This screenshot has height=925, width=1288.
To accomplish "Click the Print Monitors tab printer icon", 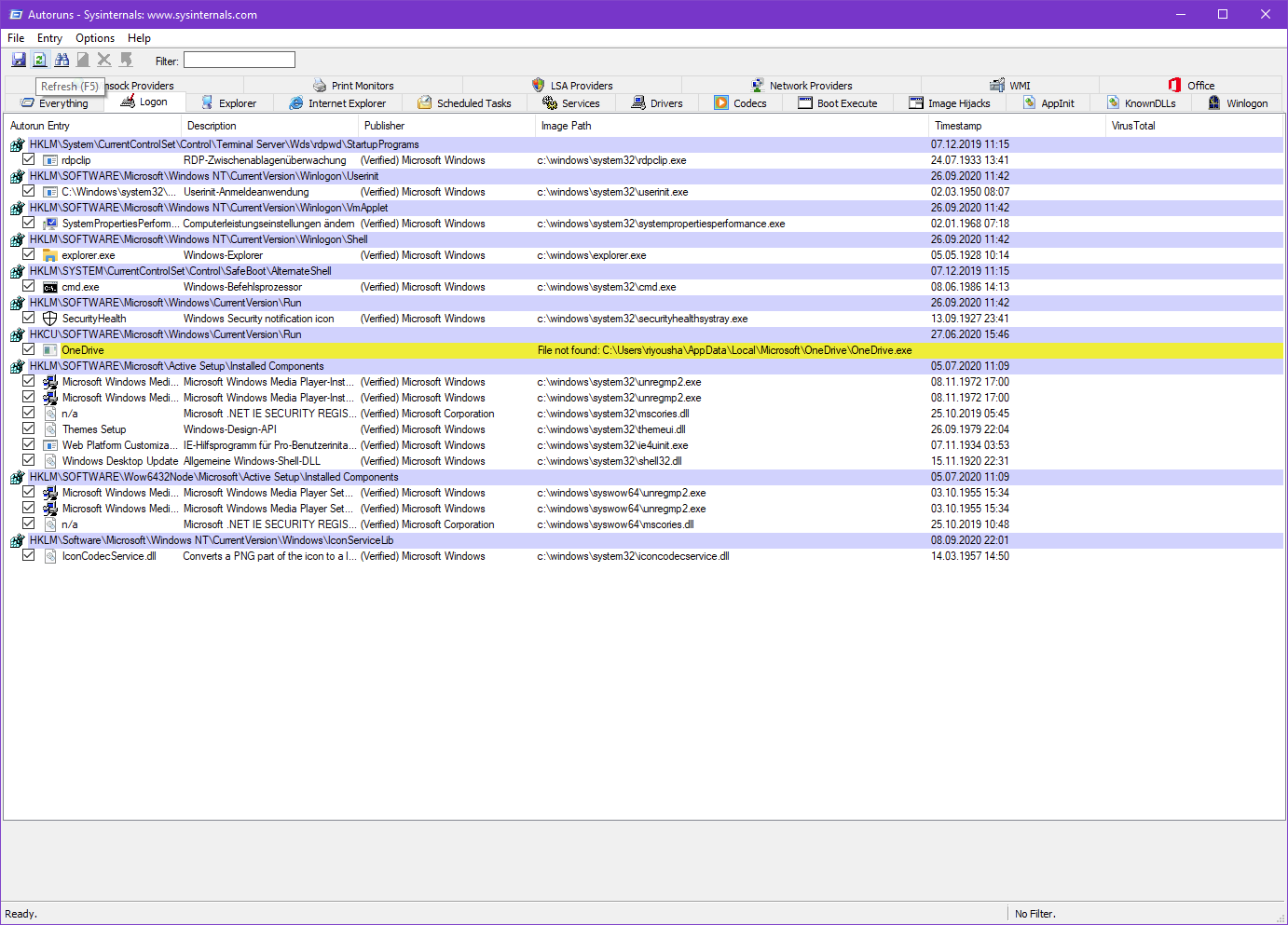I will tap(320, 85).
